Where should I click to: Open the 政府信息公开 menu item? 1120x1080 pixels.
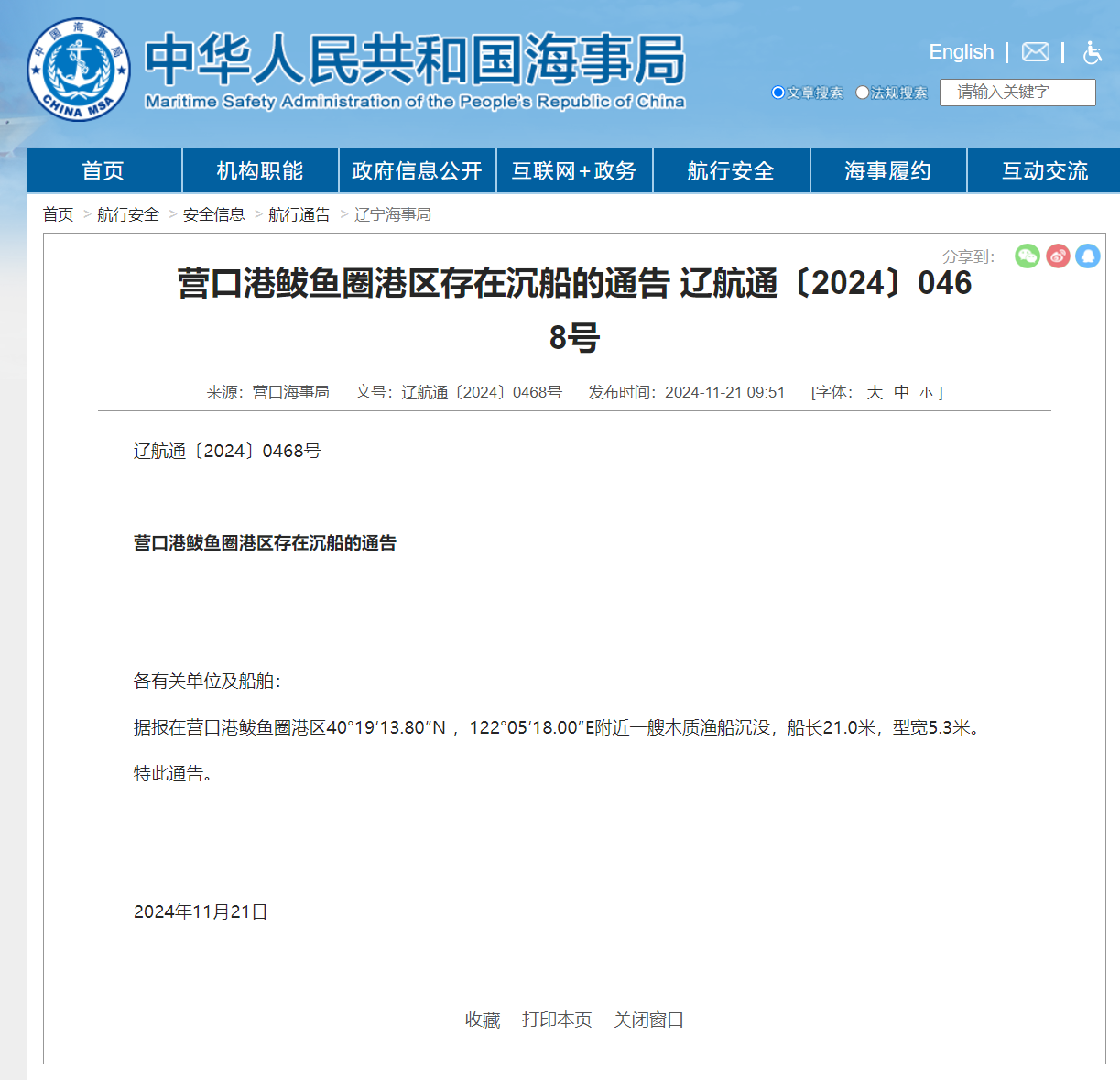click(417, 171)
